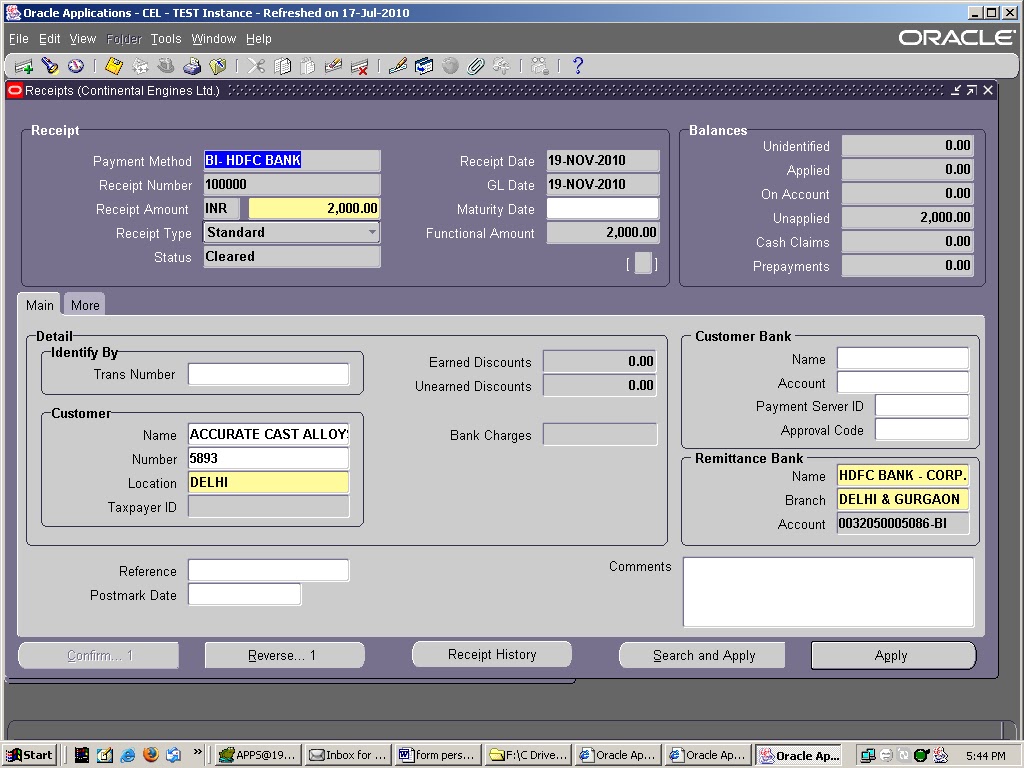Open the Show Navigator compass icon
Screen dimensions: 1024x768
tap(76, 66)
